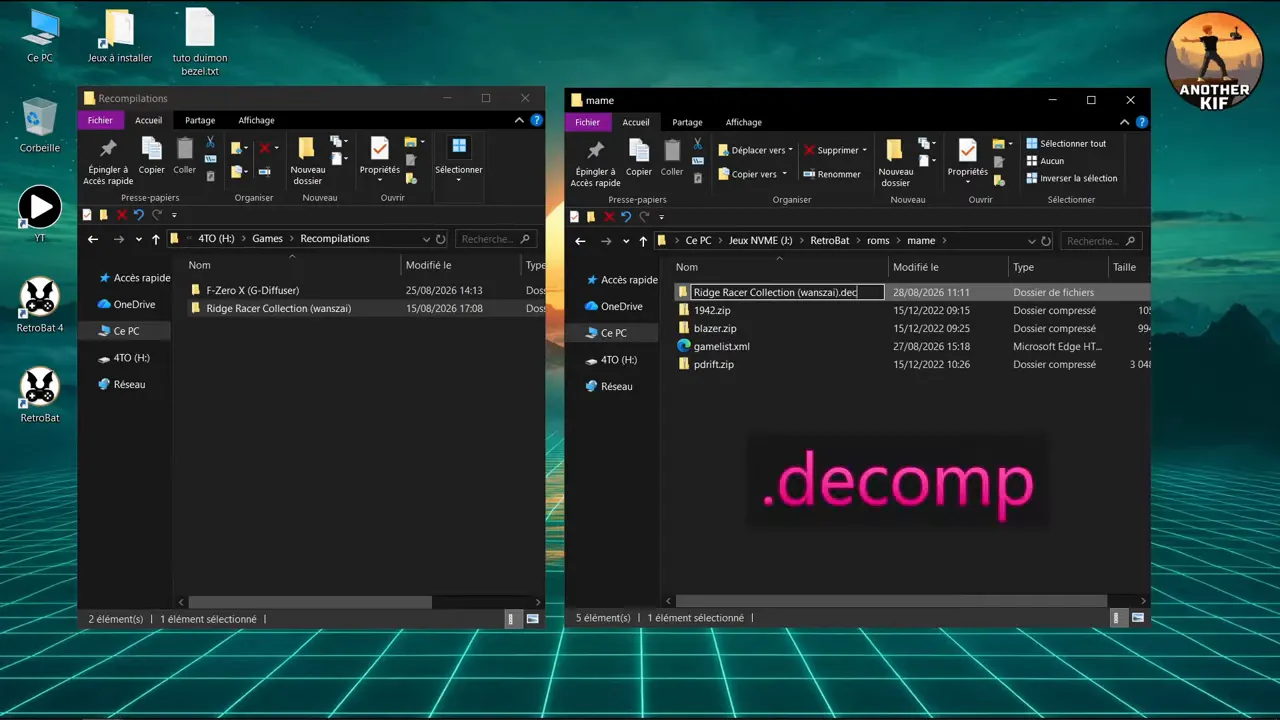Image resolution: width=1280 pixels, height=720 pixels.
Task: Click Nouveau dossier in Recompilations window
Action: 308,161
